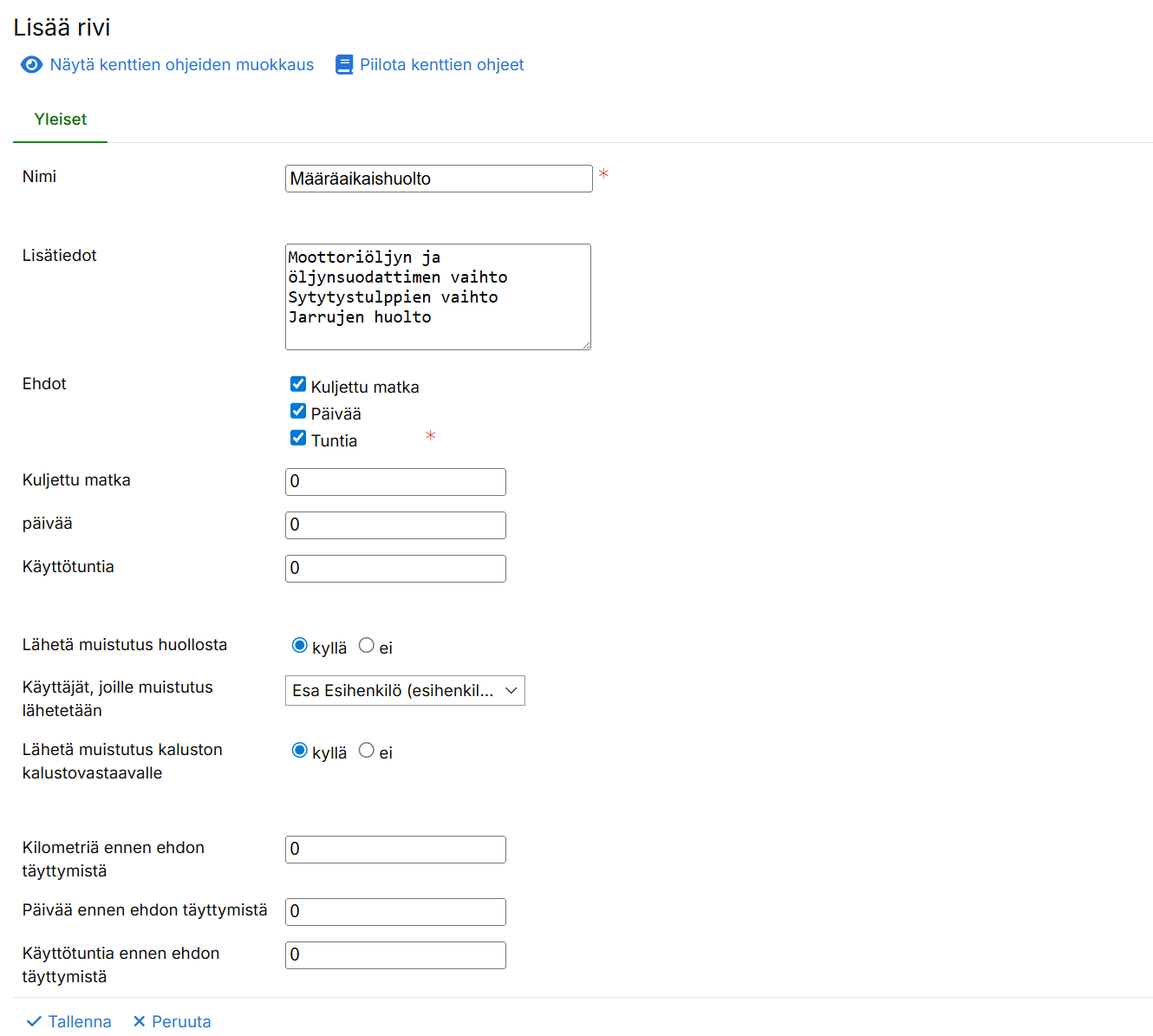
Task: Select 'ei' for Lähetä muistutus huollosta
Action: click(367, 646)
